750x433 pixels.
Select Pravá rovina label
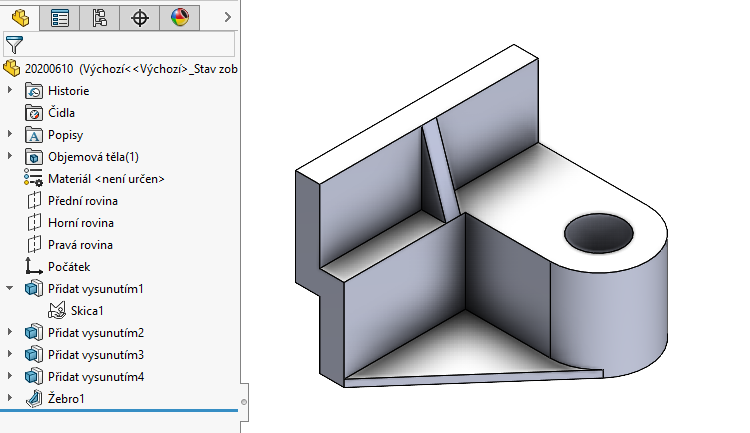pos(80,245)
